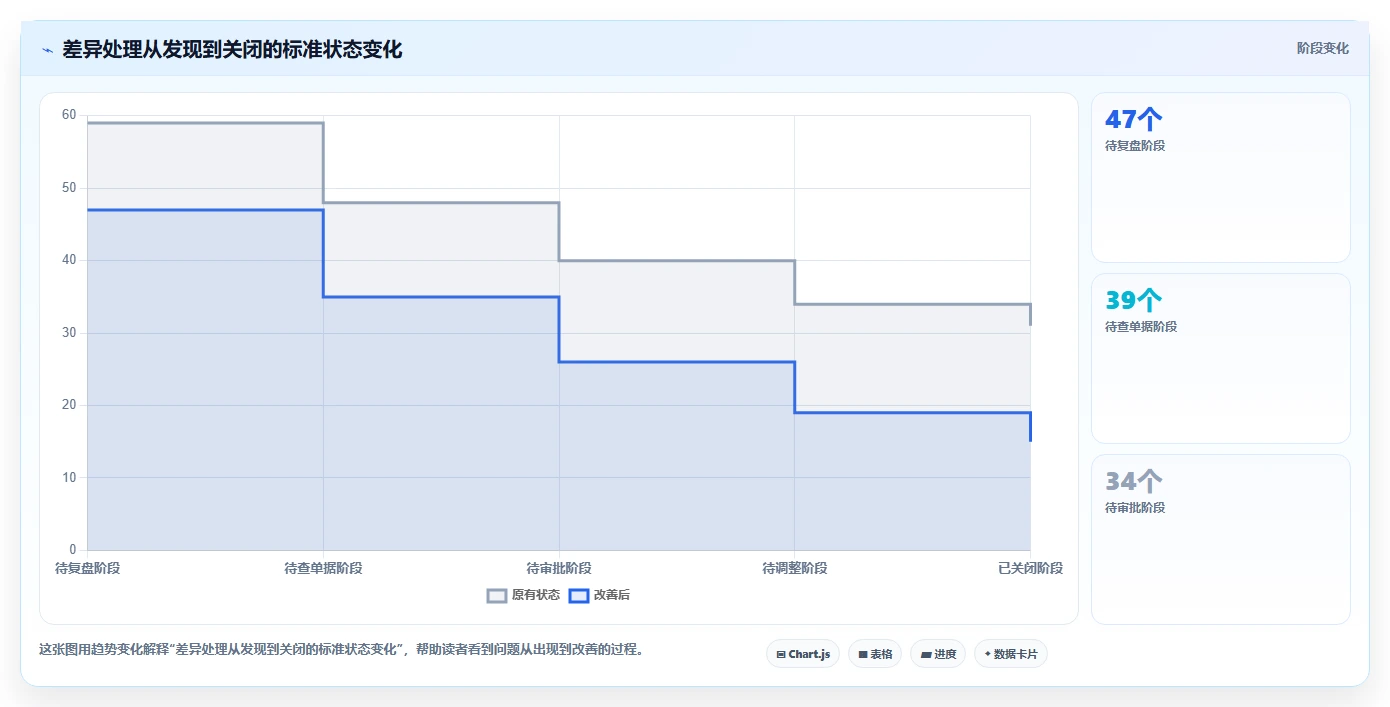1390x707 pixels.
Task: Click the lightning icon beside the chart title
Action: point(47,49)
